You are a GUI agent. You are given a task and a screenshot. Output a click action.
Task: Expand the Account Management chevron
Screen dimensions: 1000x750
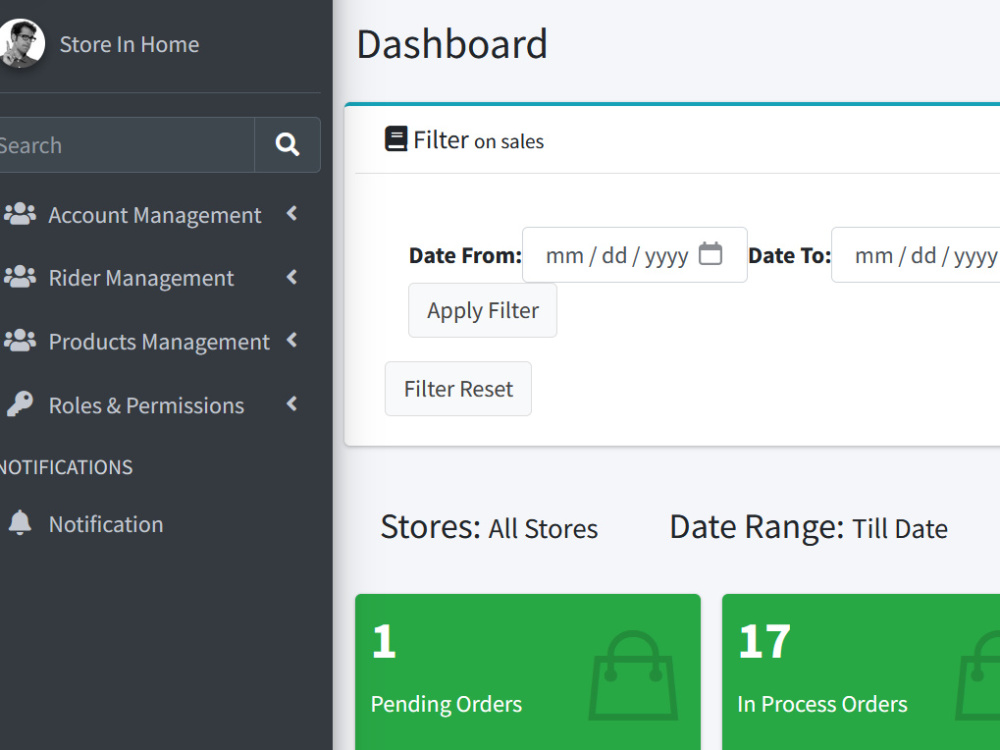click(x=292, y=214)
